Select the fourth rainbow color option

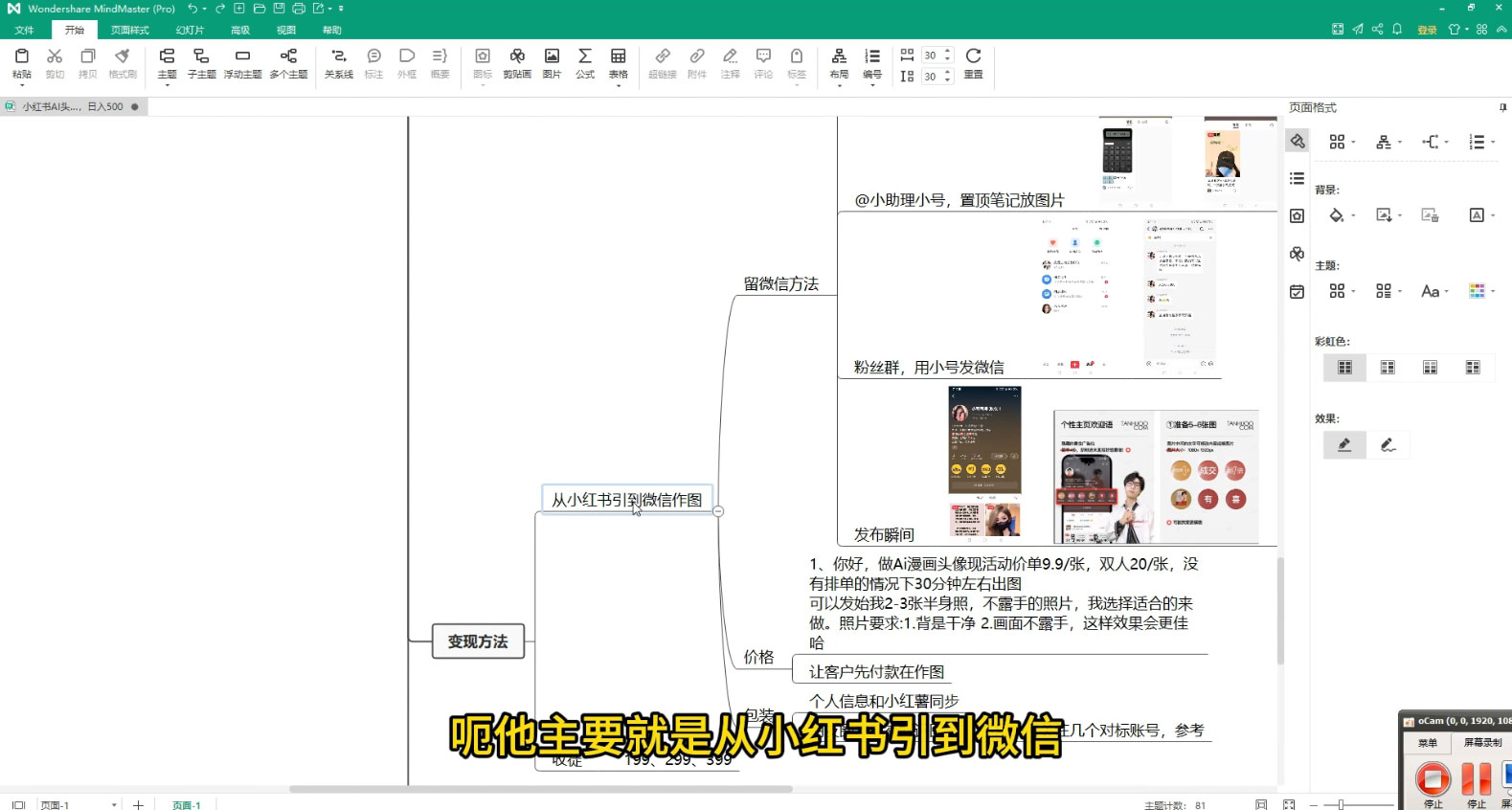coord(1473,368)
